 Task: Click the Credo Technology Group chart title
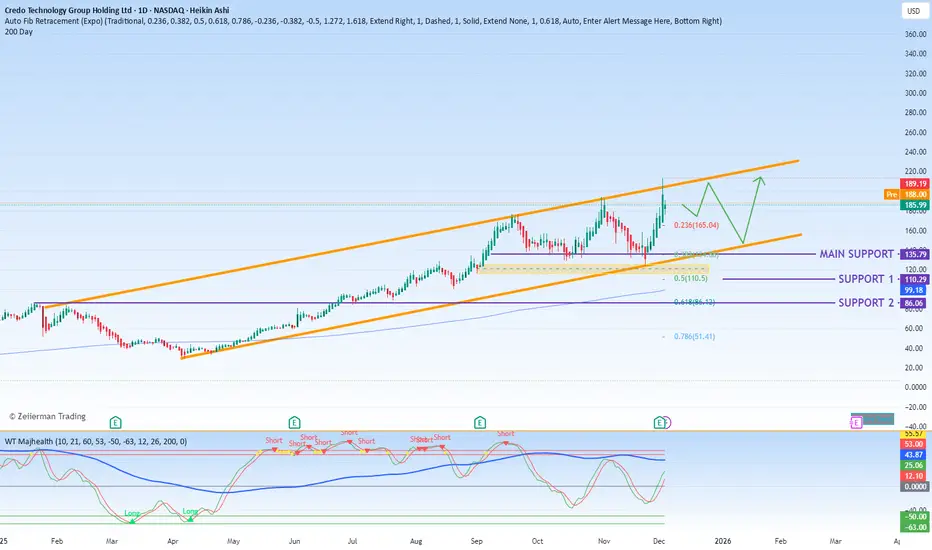[116, 10]
